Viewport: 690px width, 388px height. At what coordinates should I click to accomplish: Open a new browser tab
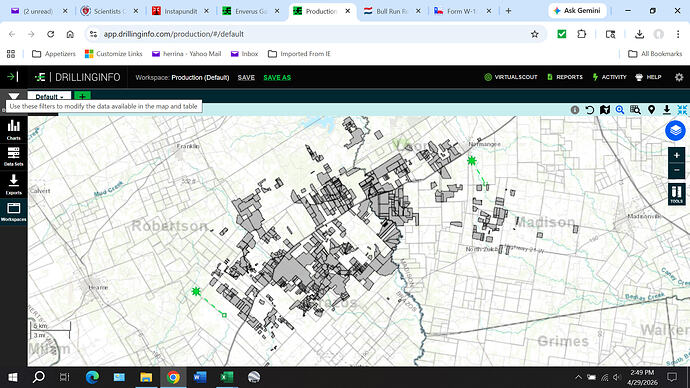[x=508, y=11]
